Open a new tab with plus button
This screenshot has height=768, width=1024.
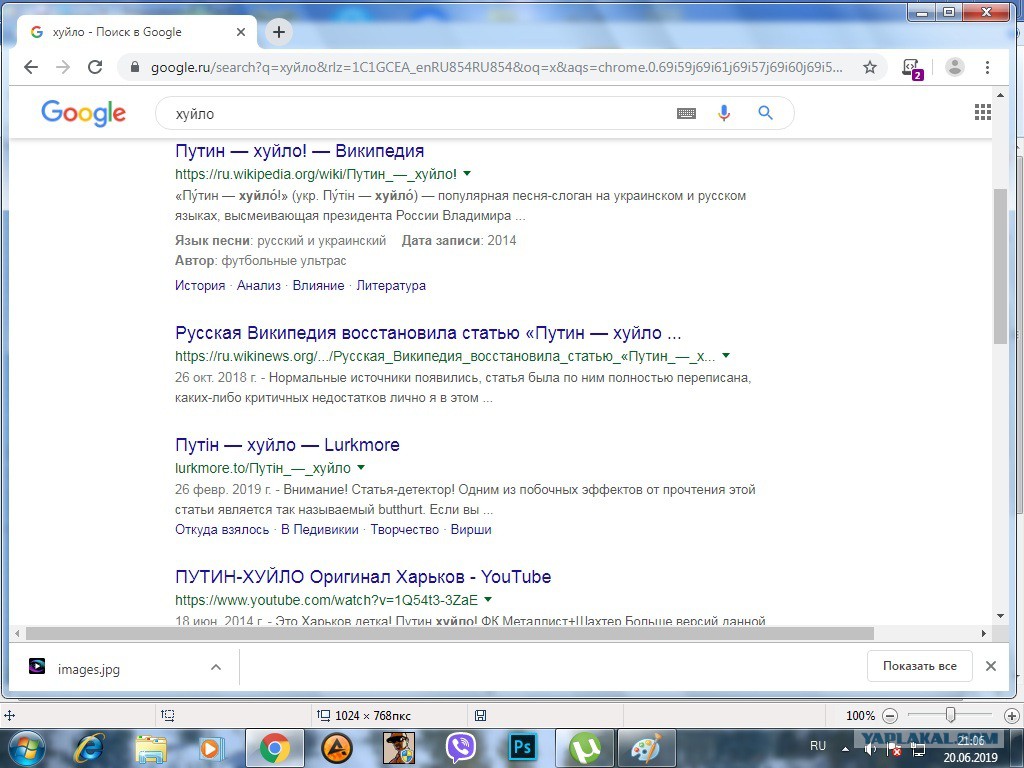click(279, 32)
